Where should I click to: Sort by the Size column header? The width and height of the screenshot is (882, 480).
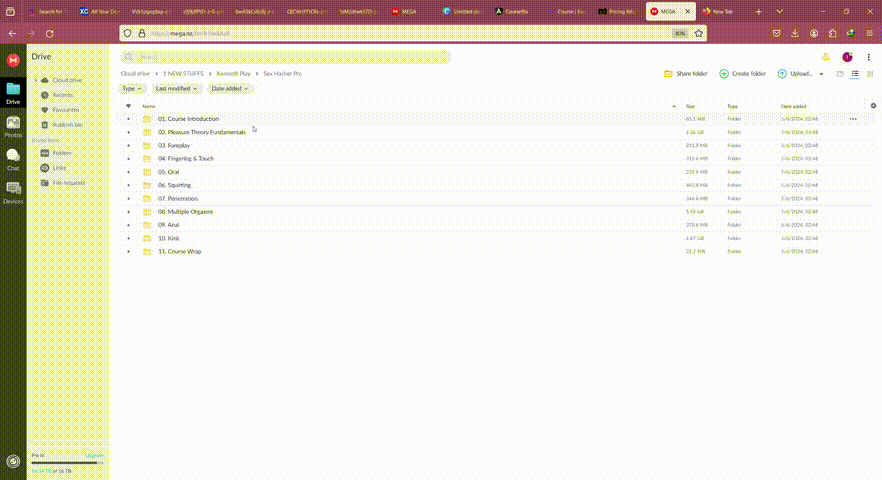pos(690,106)
